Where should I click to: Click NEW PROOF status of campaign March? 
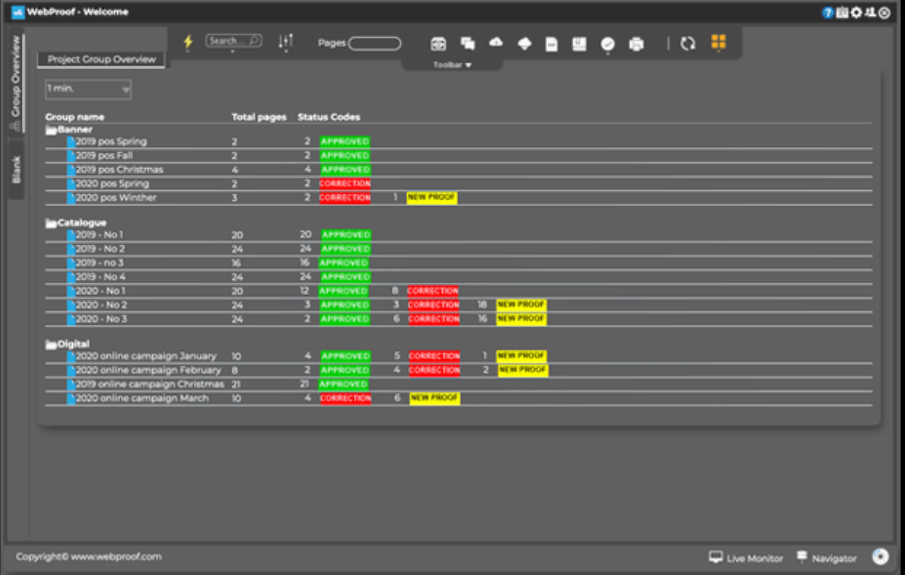pos(435,398)
